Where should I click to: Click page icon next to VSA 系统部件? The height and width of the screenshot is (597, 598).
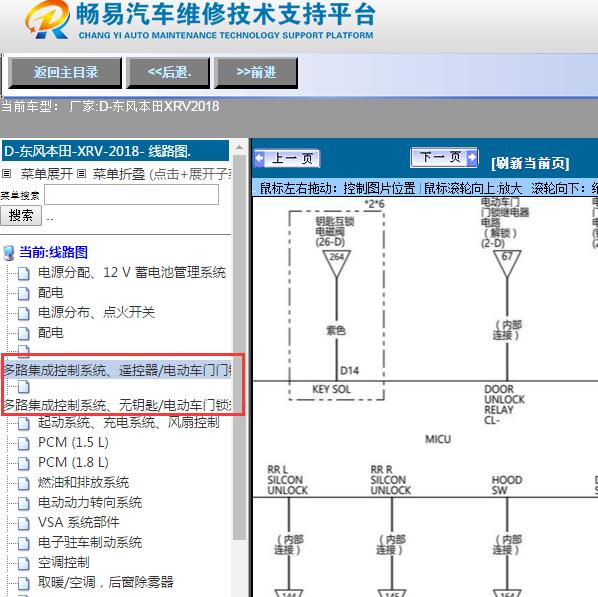point(24,523)
